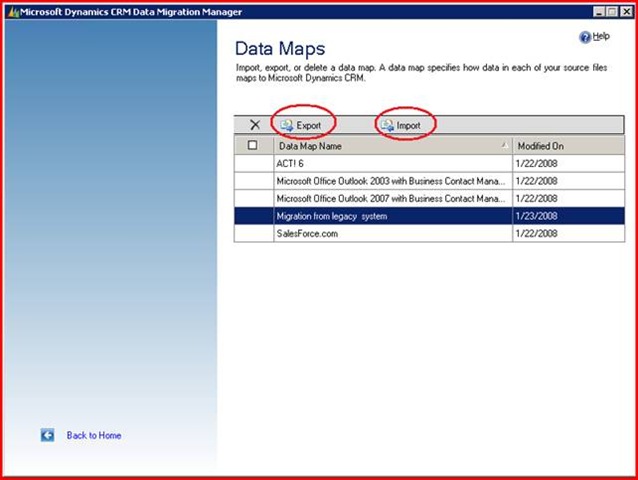Minimize the Data Migration Manager window
The width and height of the screenshot is (638, 480).
(x=599, y=12)
